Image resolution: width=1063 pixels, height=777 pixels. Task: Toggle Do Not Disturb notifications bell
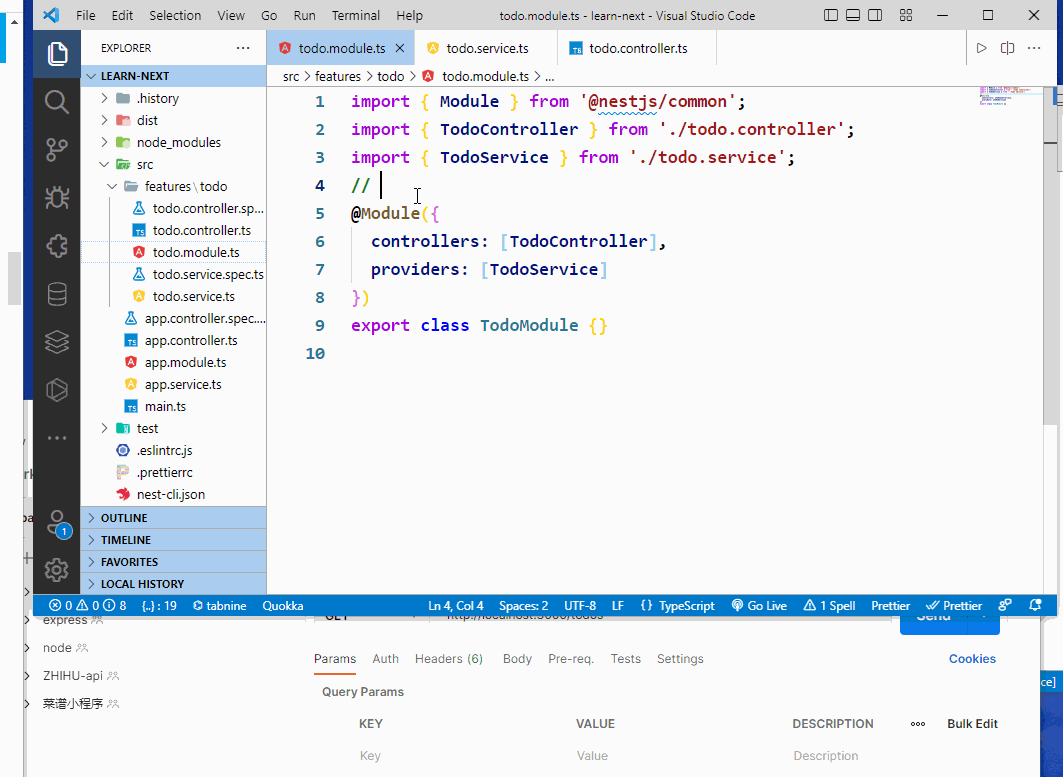1036,605
